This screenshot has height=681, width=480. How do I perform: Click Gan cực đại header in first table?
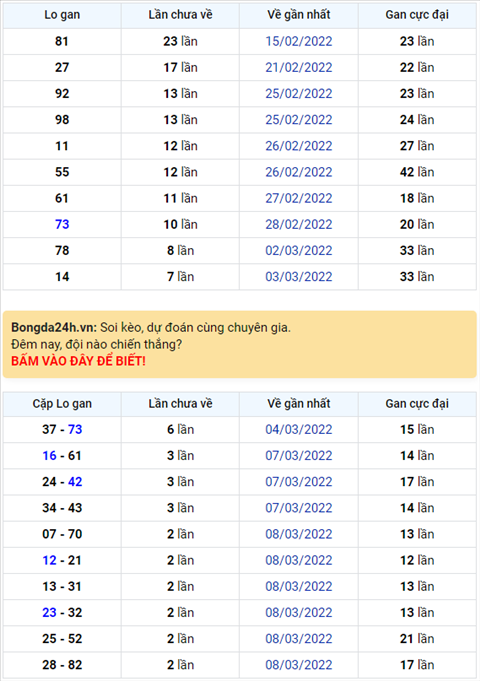click(417, 15)
